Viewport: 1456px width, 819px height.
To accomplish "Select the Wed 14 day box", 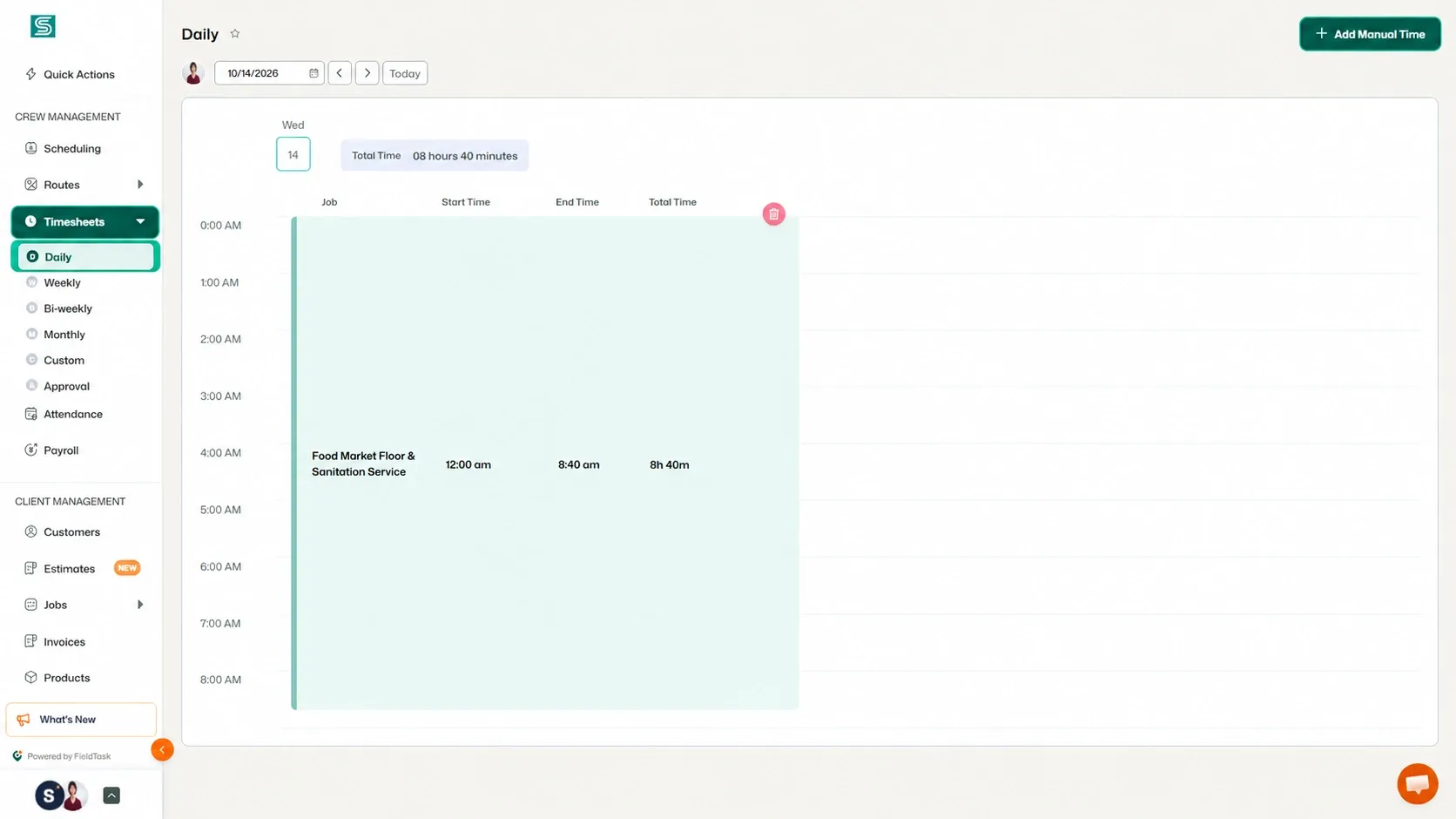I will click(293, 154).
